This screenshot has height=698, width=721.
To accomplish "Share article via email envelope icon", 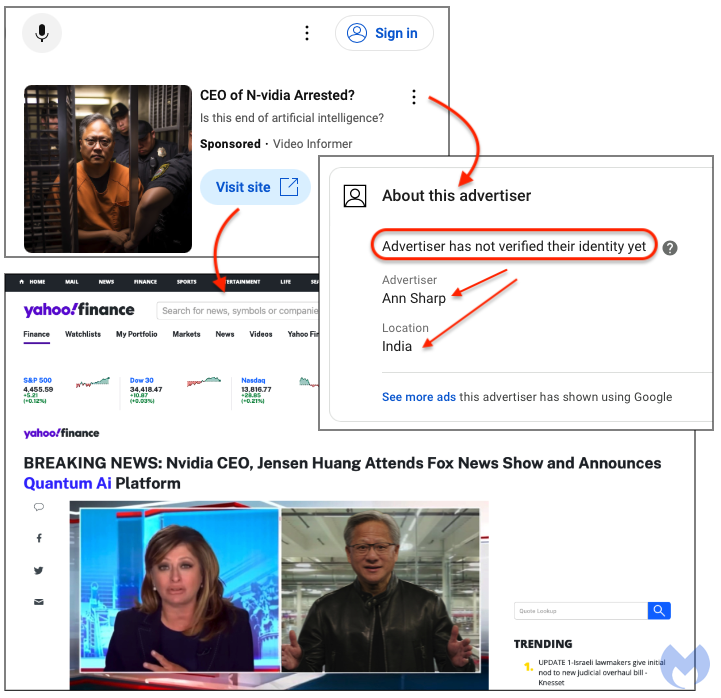I will tap(39, 602).
